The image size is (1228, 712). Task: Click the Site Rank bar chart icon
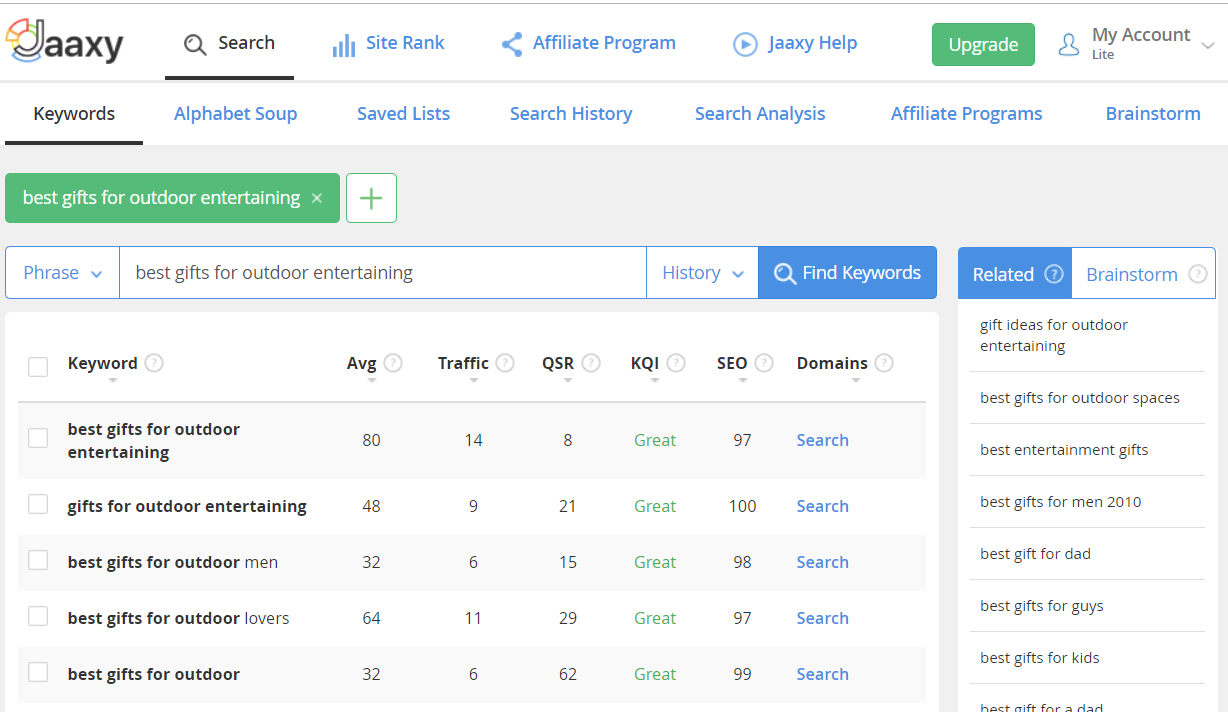pyautogui.click(x=344, y=45)
